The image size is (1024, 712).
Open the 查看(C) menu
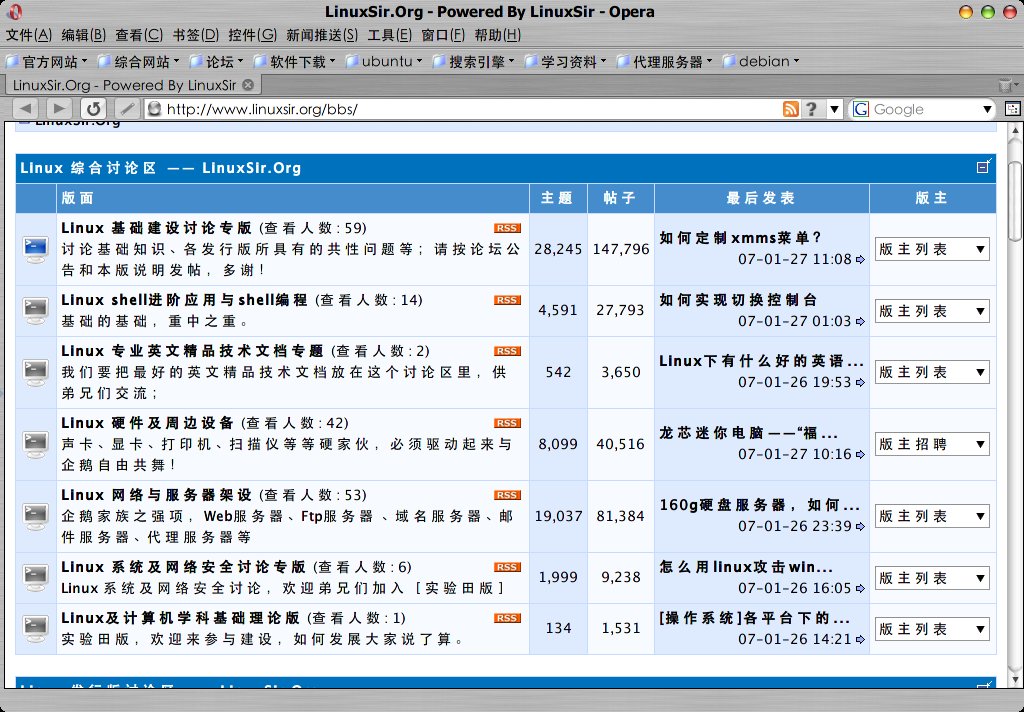[139, 35]
